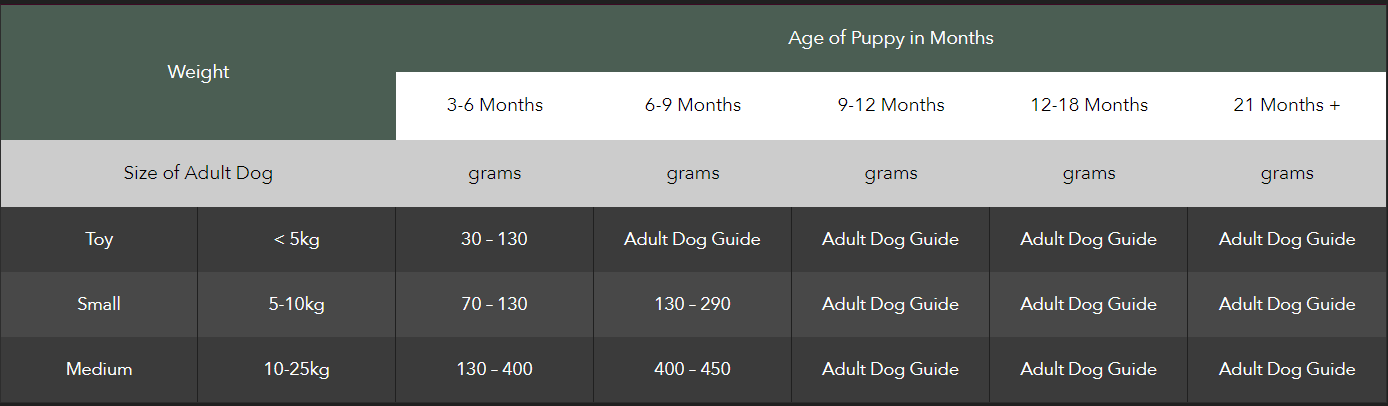Select the 21 Months + column header
1388x406 pixels.
[x=1287, y=105]
